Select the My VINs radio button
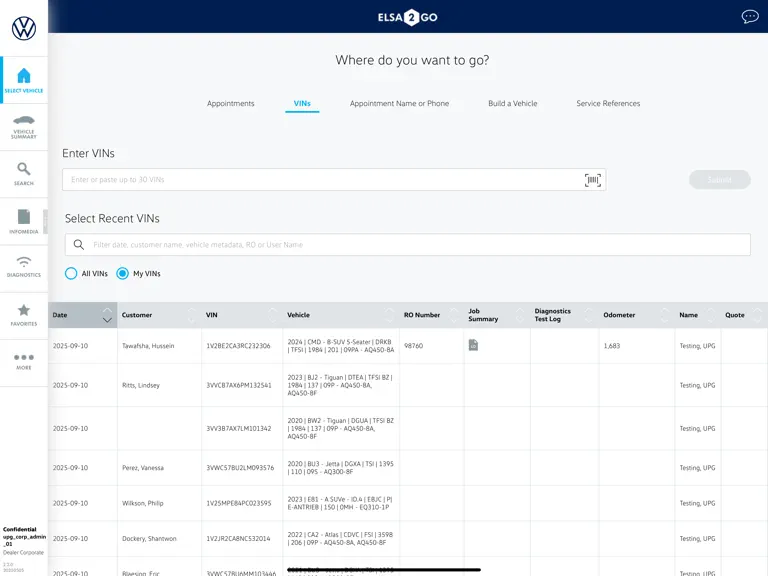Viewport: 768px width, 576px height. (122, 273)
